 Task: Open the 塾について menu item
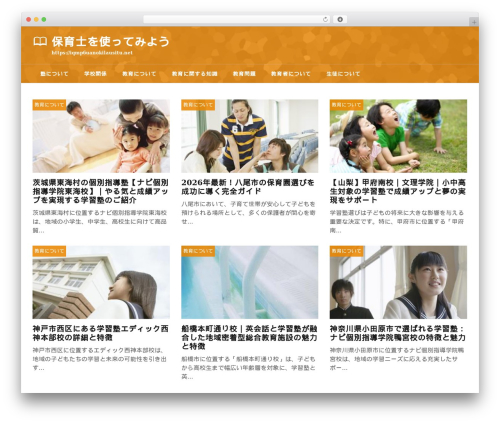(x=54, y=74)
